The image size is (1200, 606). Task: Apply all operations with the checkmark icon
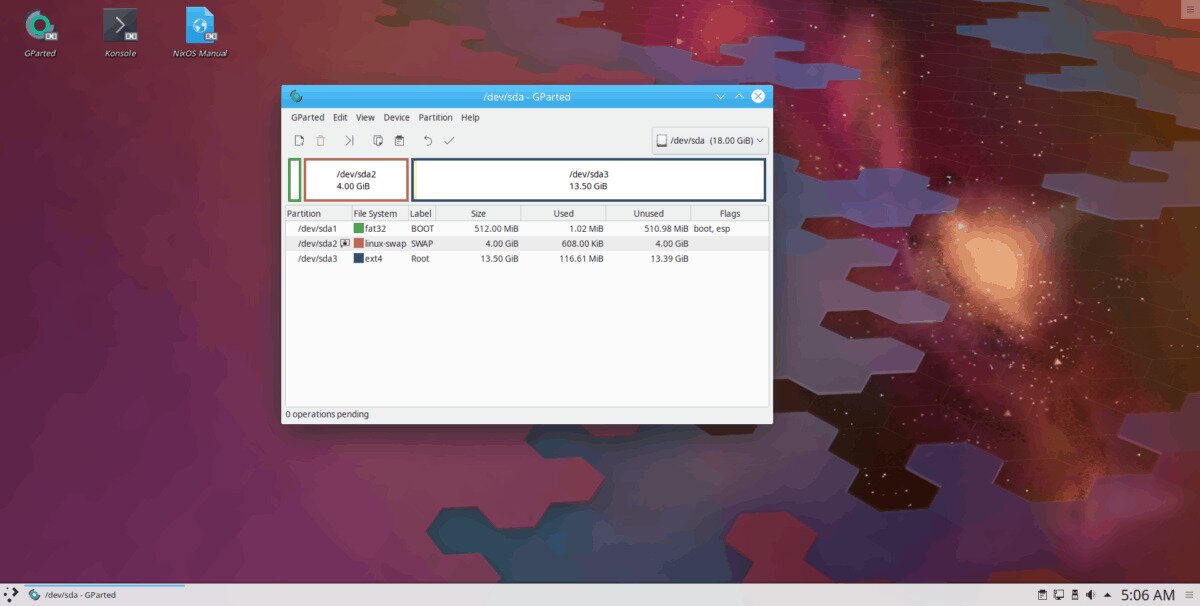(449, 141)
